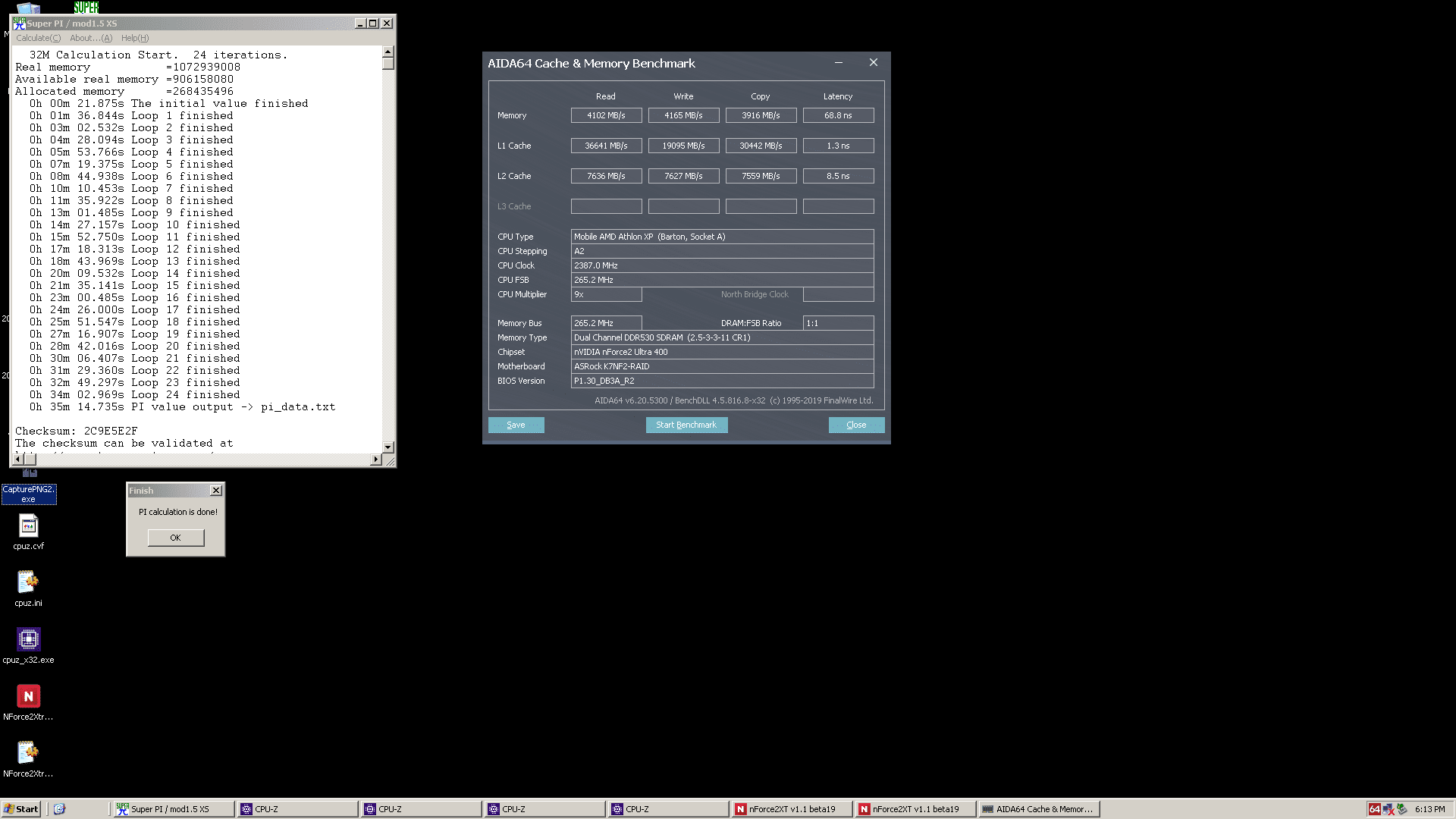Open the About...(A) menu in Super PI
Image resolution: width=1456 pixels, height=819 pixels.
[91, 38]
